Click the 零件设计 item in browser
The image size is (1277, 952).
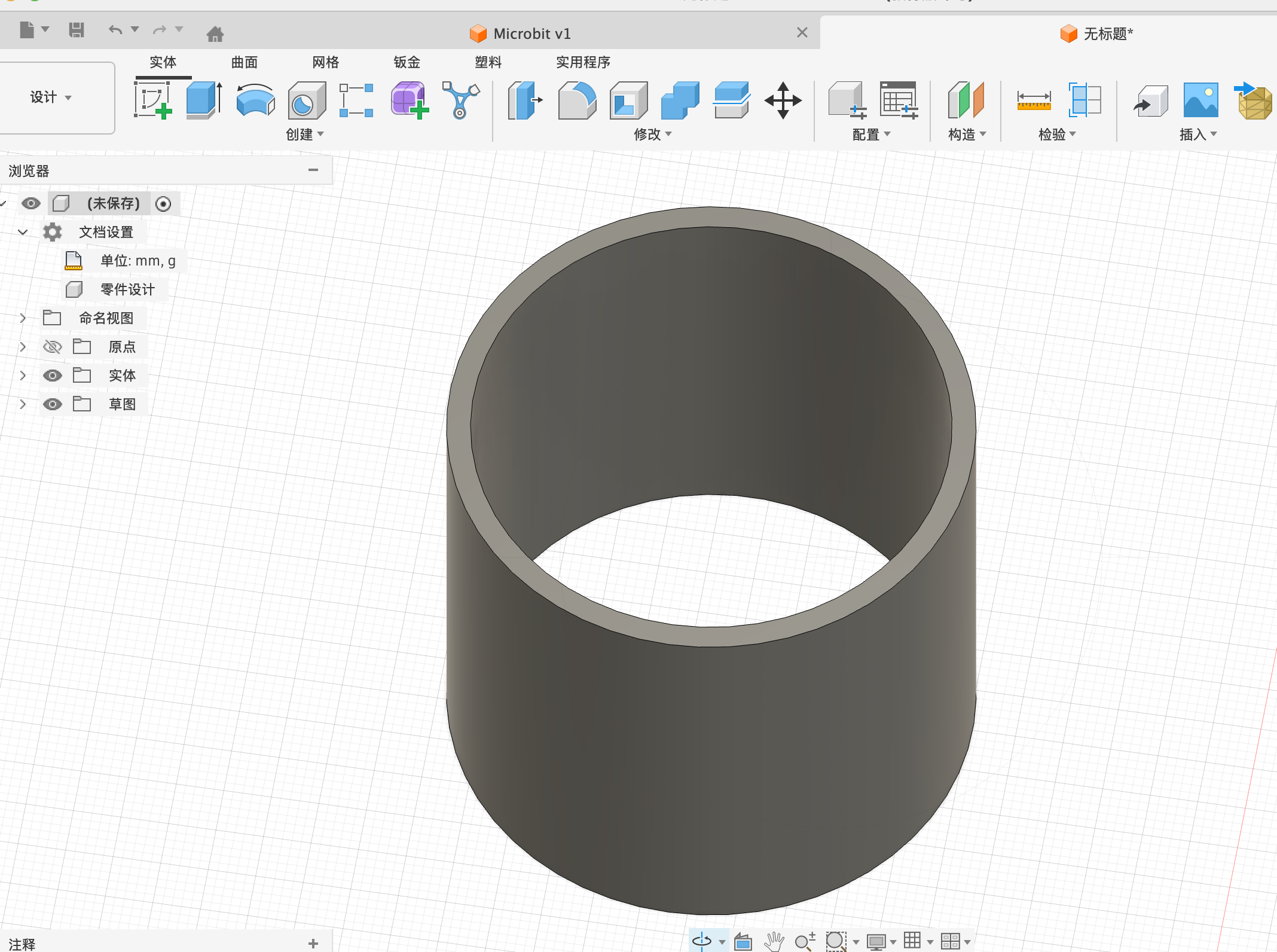click(127, 289)
